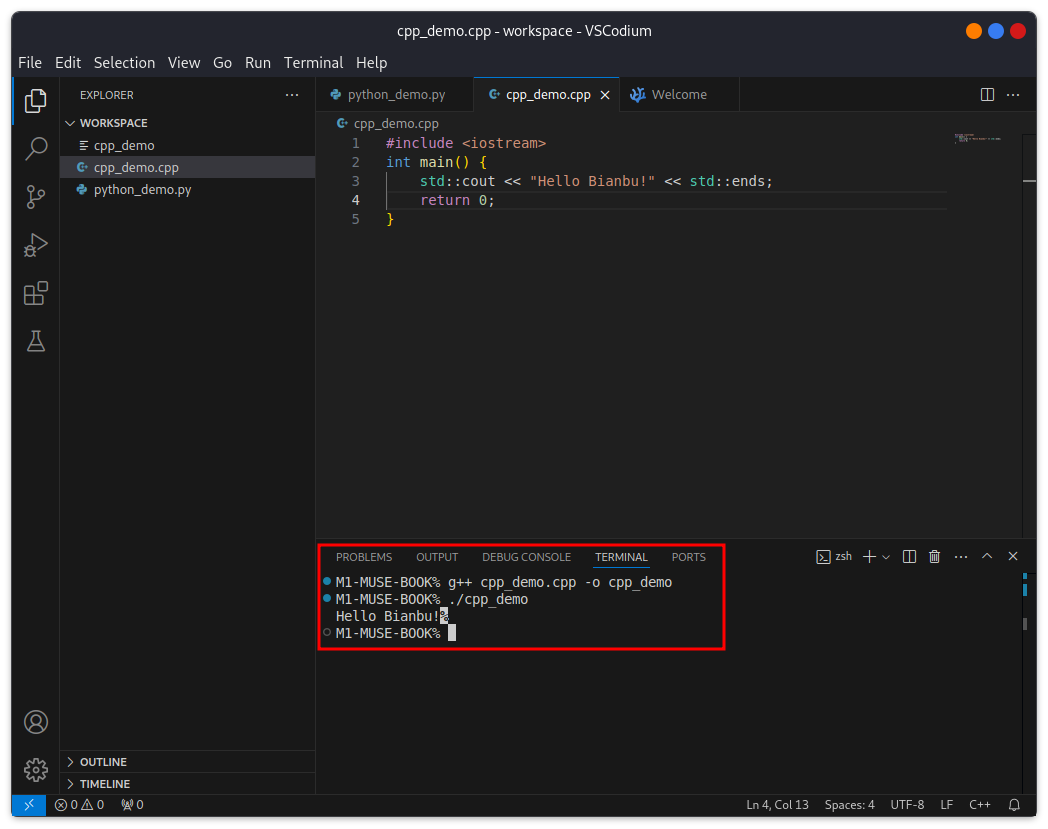Open the new terminal launch profile dropdown
The width and height of the screenshot is (1048, 829).
pyautogui.click(x=886, y=557)
